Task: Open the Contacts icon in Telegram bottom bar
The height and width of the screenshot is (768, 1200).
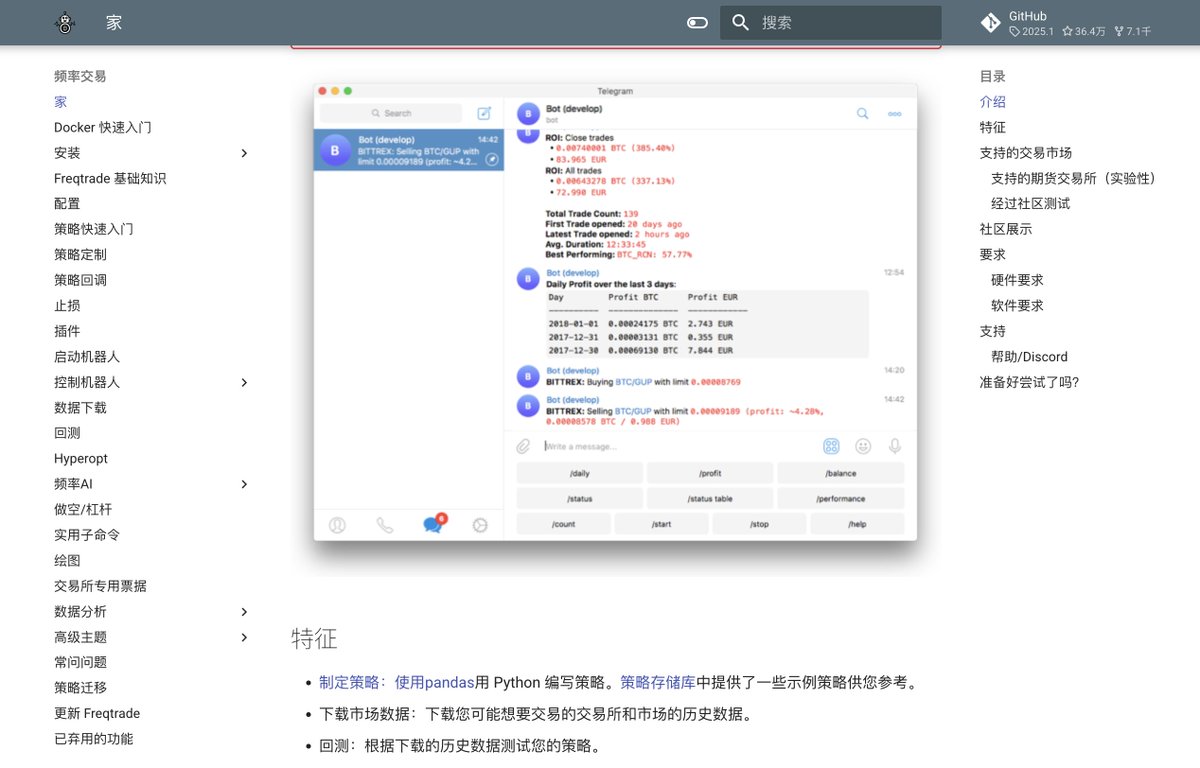Action: click(337, 523)
